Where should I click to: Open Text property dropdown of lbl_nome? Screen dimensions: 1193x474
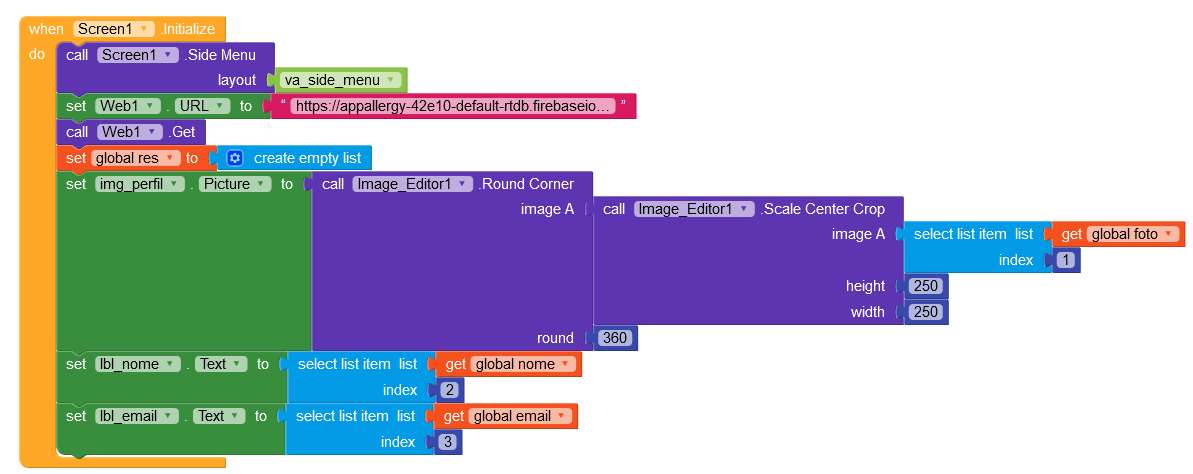point(221,364)
